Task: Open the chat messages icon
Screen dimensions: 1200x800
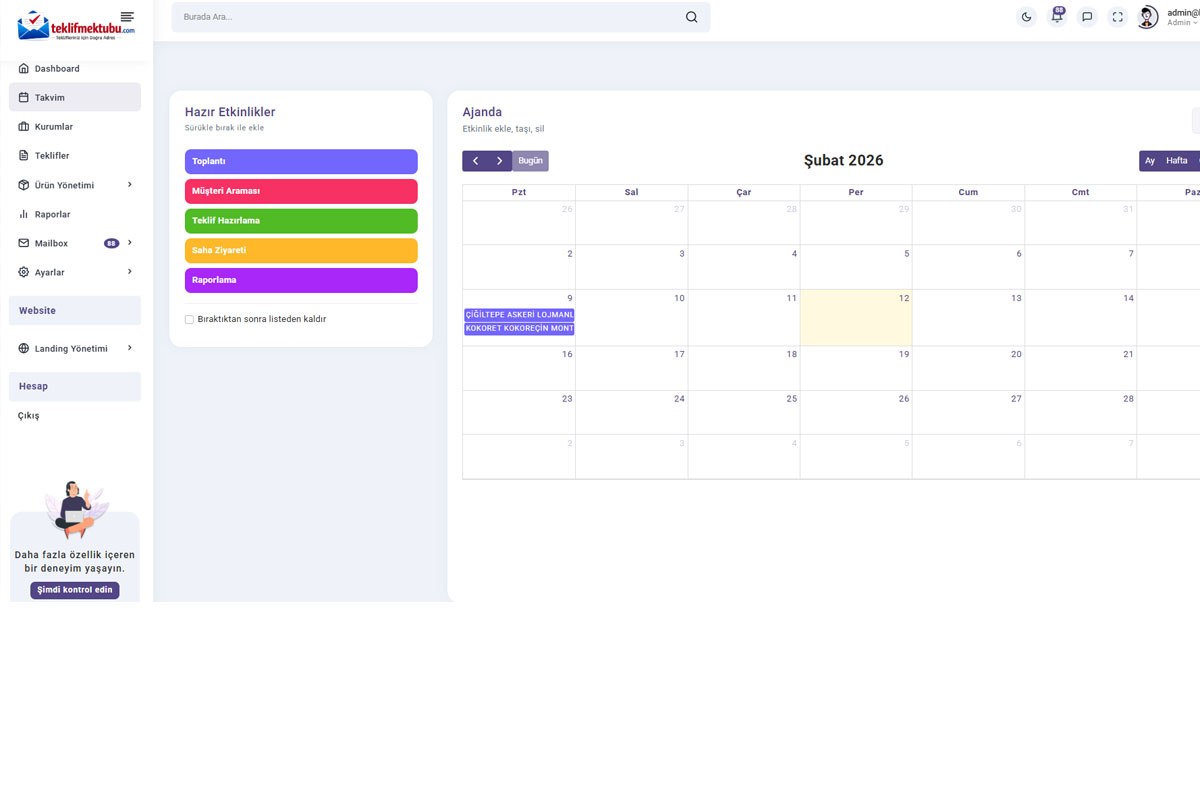Action: (x=1087, y=17)
